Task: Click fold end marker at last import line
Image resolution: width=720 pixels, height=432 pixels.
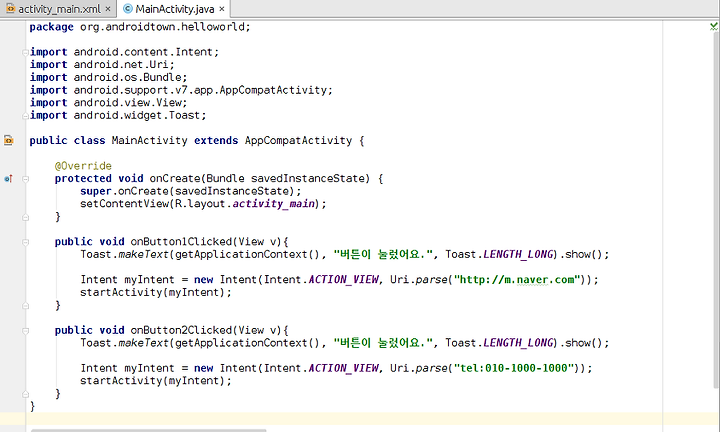Action: click(x=25, y=116)
